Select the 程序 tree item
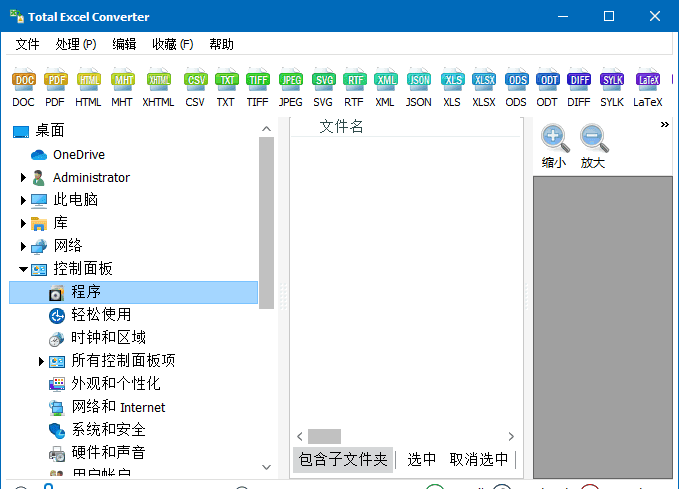679x489 pixels. point(133,292)
